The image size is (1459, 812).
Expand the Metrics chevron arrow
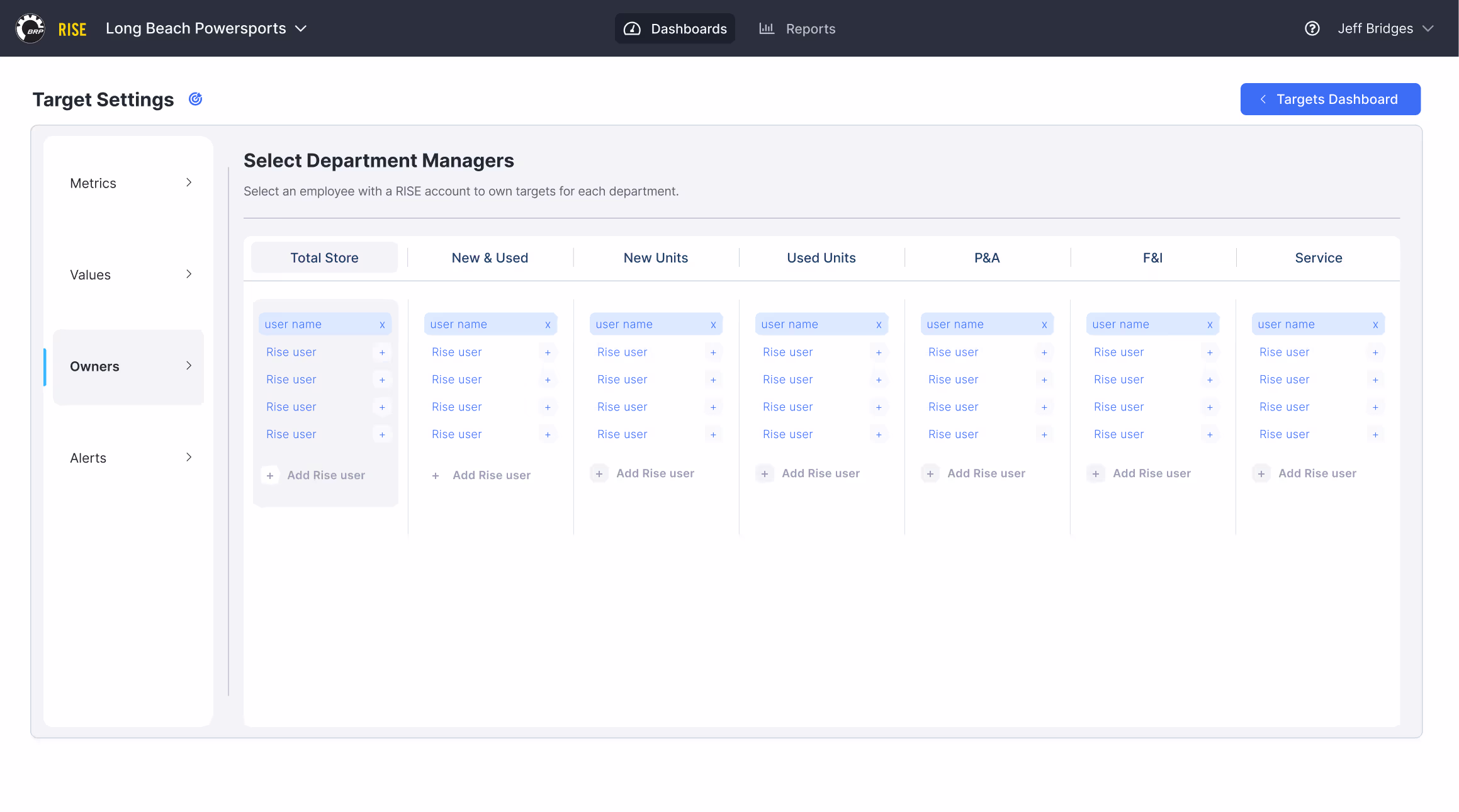(189, 183)
